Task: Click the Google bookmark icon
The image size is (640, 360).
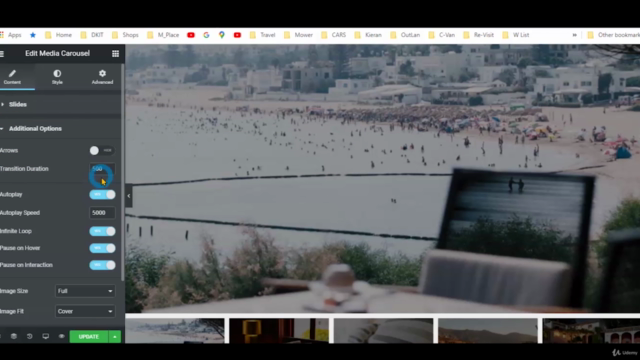Action: (x=206, y=35)
